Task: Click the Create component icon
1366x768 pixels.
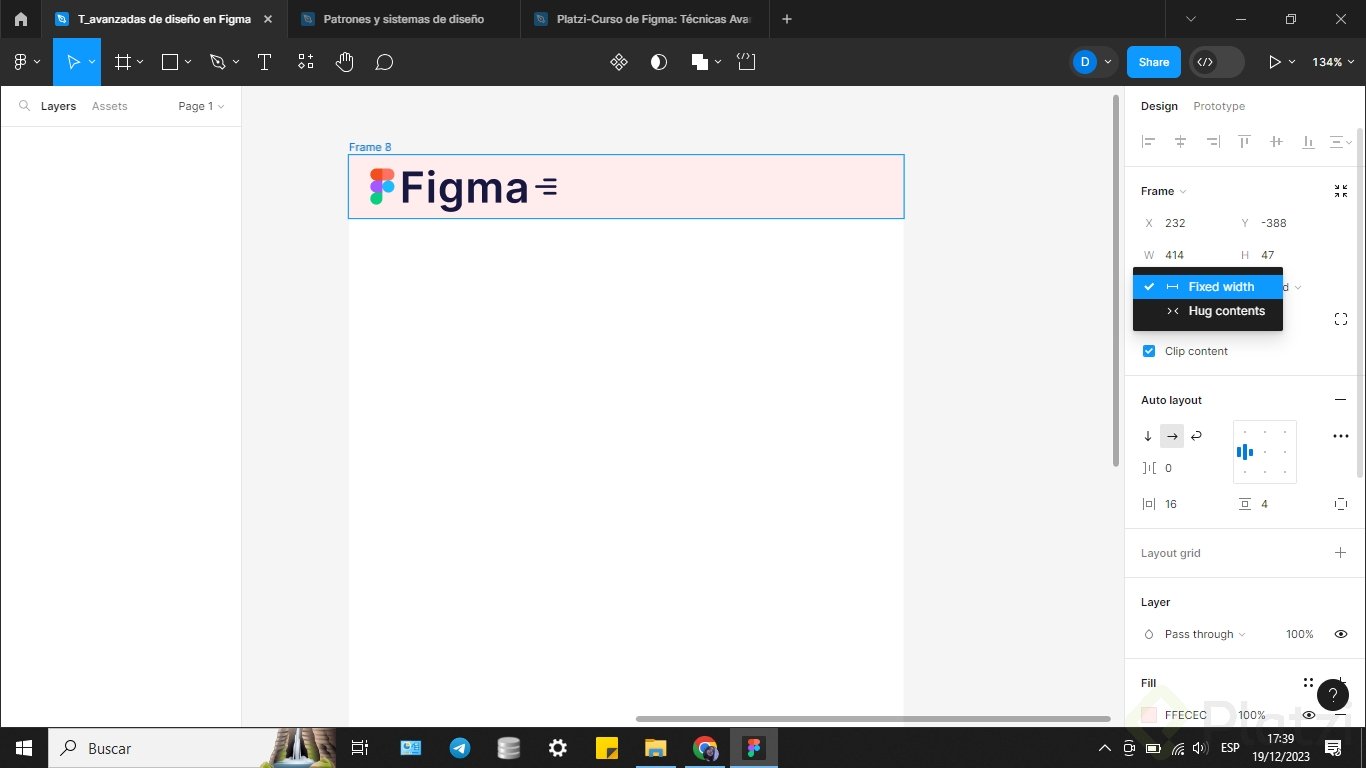Action: (619, 62)
